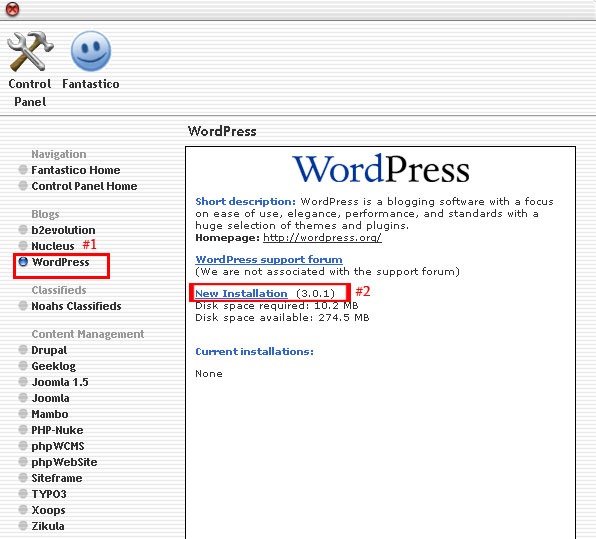Click the Fantastico label under the smiley
The width and height of the screenshot is (596, 539).
click(x=90, y=84)
